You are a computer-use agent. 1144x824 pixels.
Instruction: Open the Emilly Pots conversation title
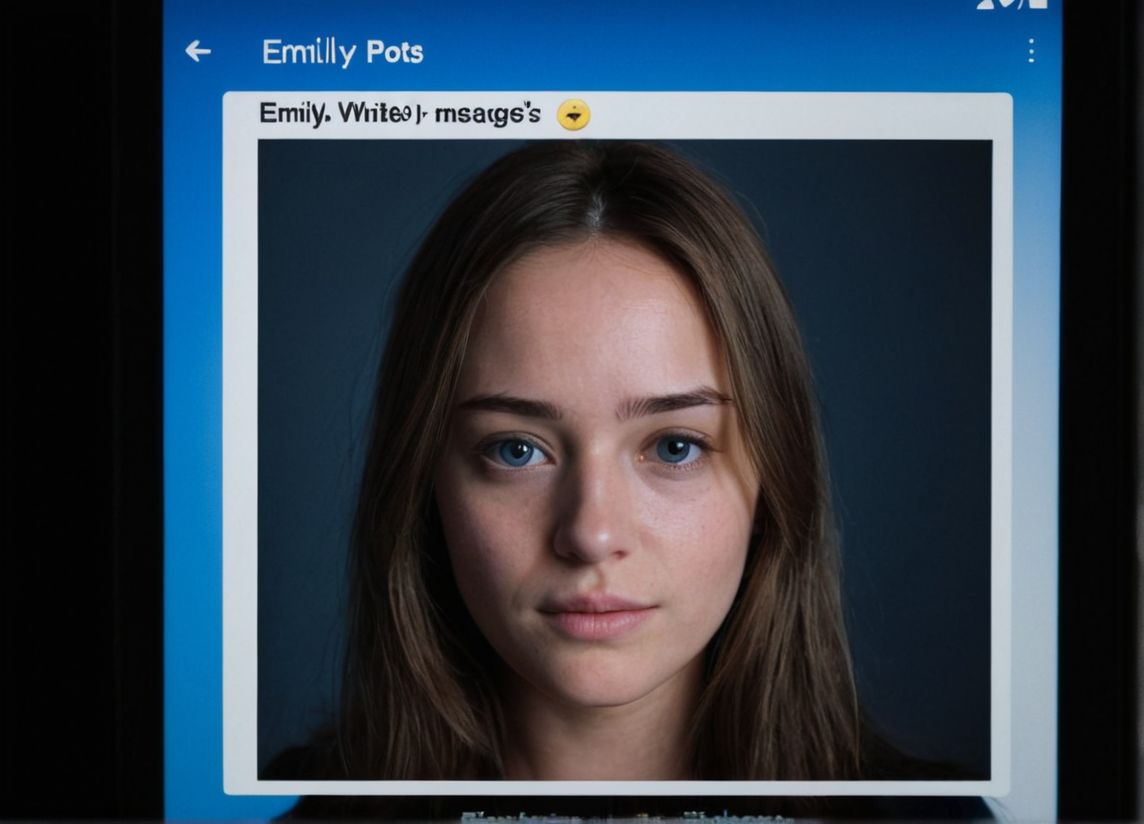coord(342,52)
